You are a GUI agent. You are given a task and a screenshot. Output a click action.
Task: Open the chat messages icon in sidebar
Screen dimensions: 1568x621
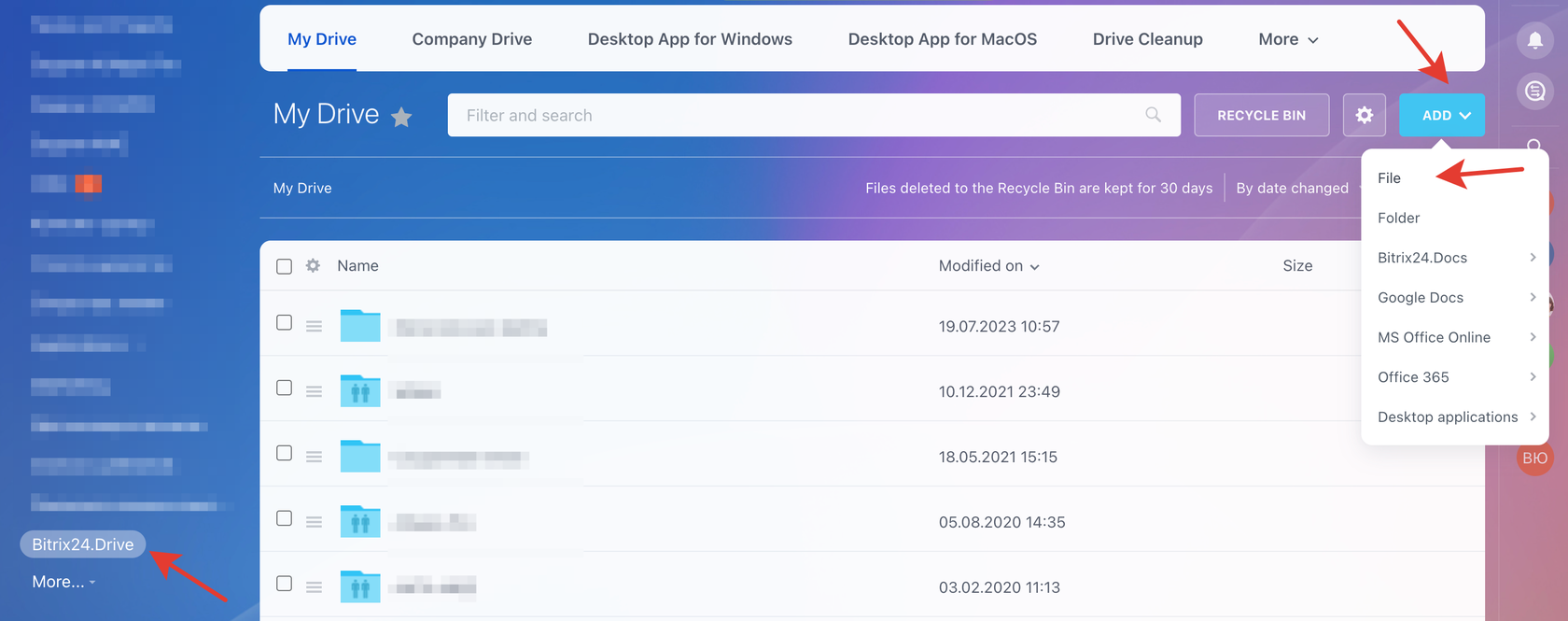pos(1534,92)
